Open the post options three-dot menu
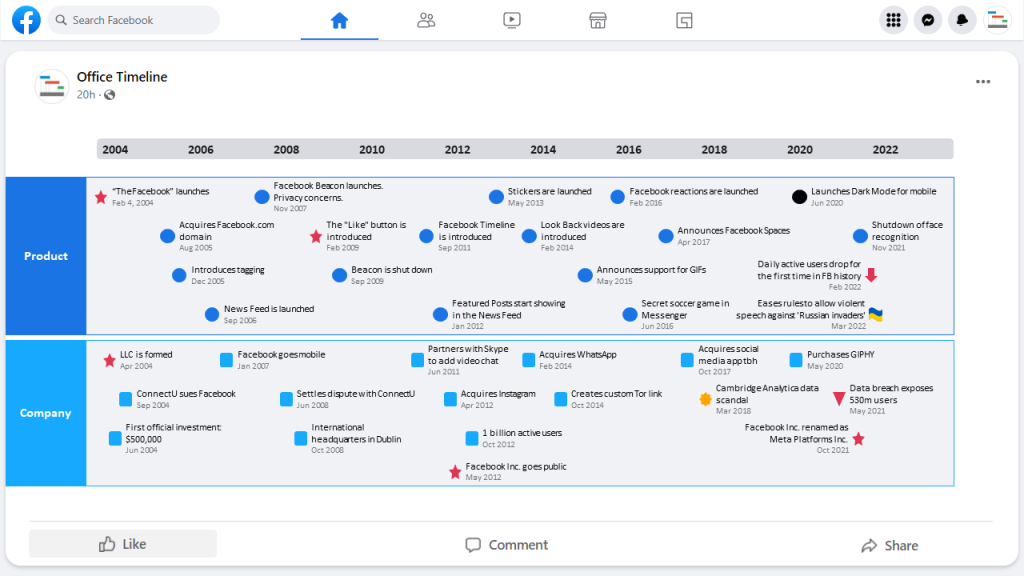 [x=983, y=81]
